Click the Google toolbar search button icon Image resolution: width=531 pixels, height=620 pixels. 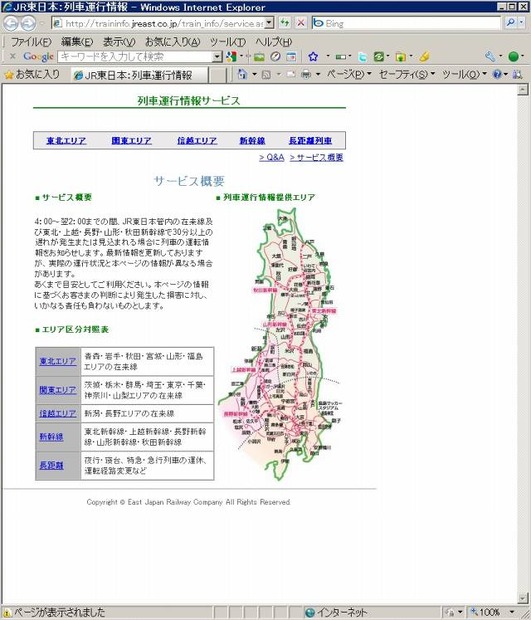click(231, 57)
